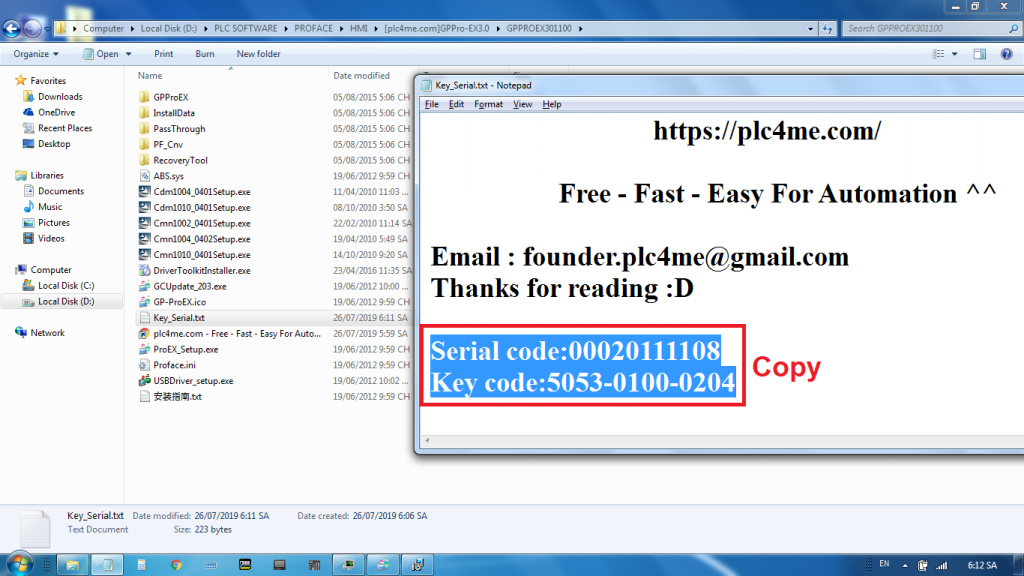This screenshot has height=576, width=1024.
Task: Select the GP-ProEX.ico file
Action: point(179,301)
